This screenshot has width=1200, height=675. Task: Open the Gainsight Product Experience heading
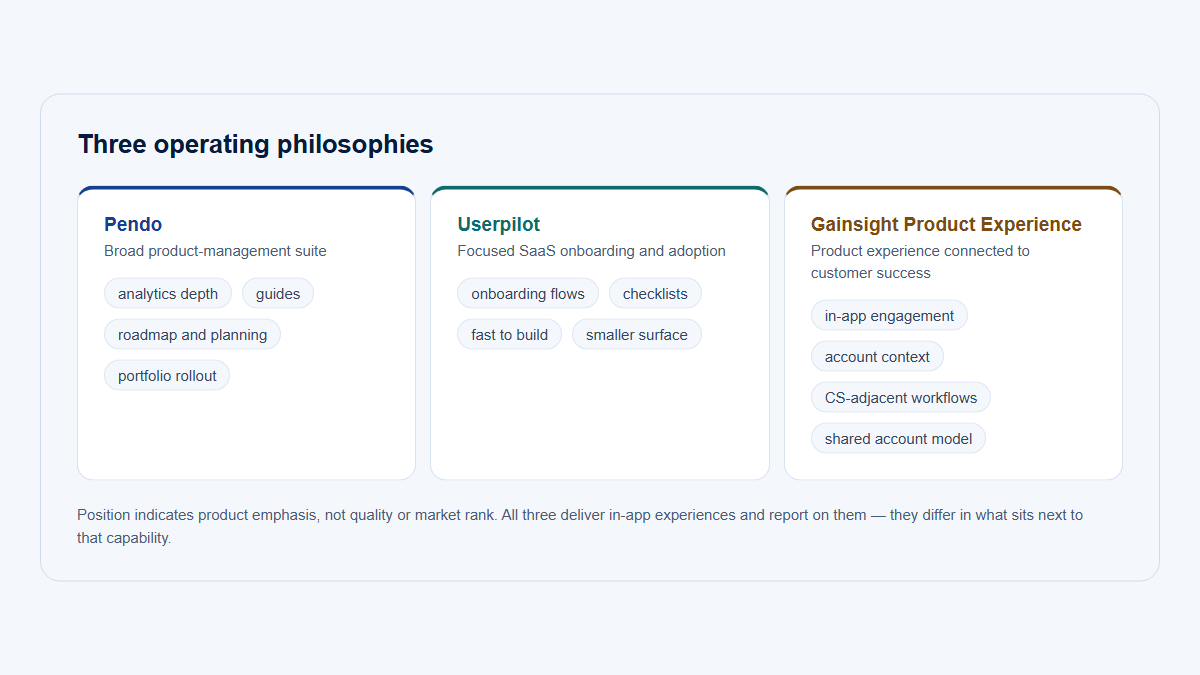point(946,224)
